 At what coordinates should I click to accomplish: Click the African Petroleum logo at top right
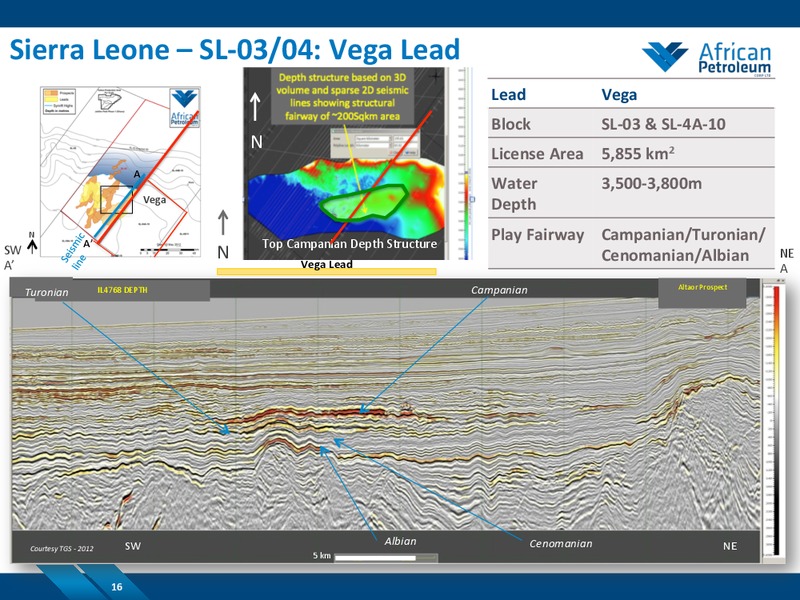(708, 59)
